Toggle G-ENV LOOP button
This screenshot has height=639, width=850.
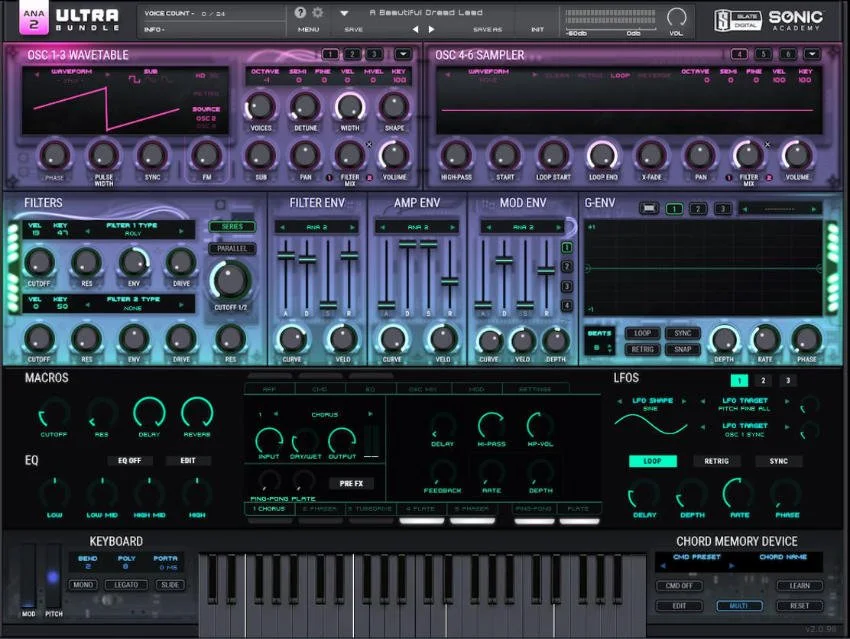[x=642, y=333]
